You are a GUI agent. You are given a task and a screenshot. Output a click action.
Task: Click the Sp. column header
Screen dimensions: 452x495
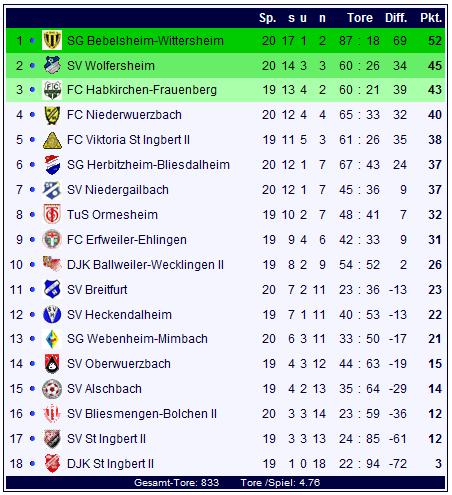click(267, 18)
